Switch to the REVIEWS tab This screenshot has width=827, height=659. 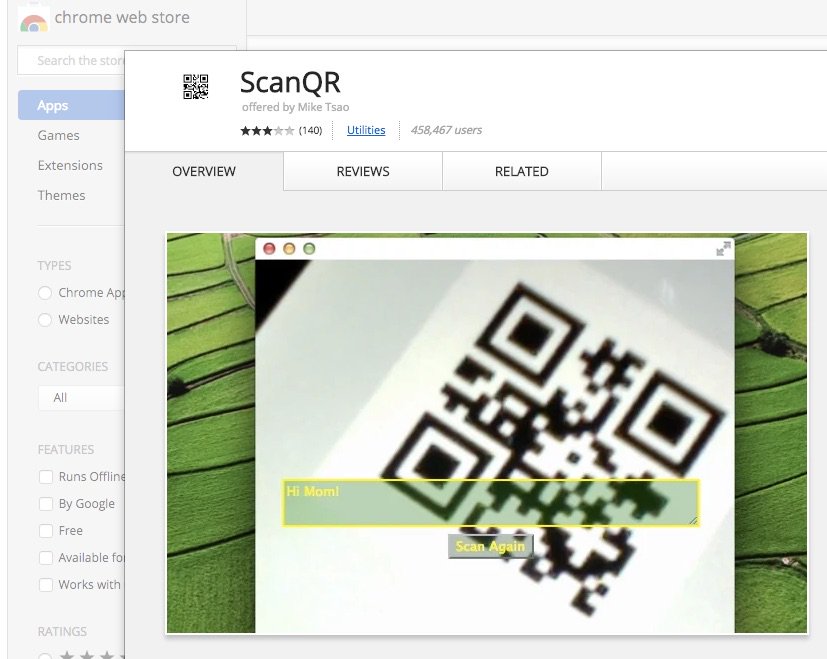[363, 171]
